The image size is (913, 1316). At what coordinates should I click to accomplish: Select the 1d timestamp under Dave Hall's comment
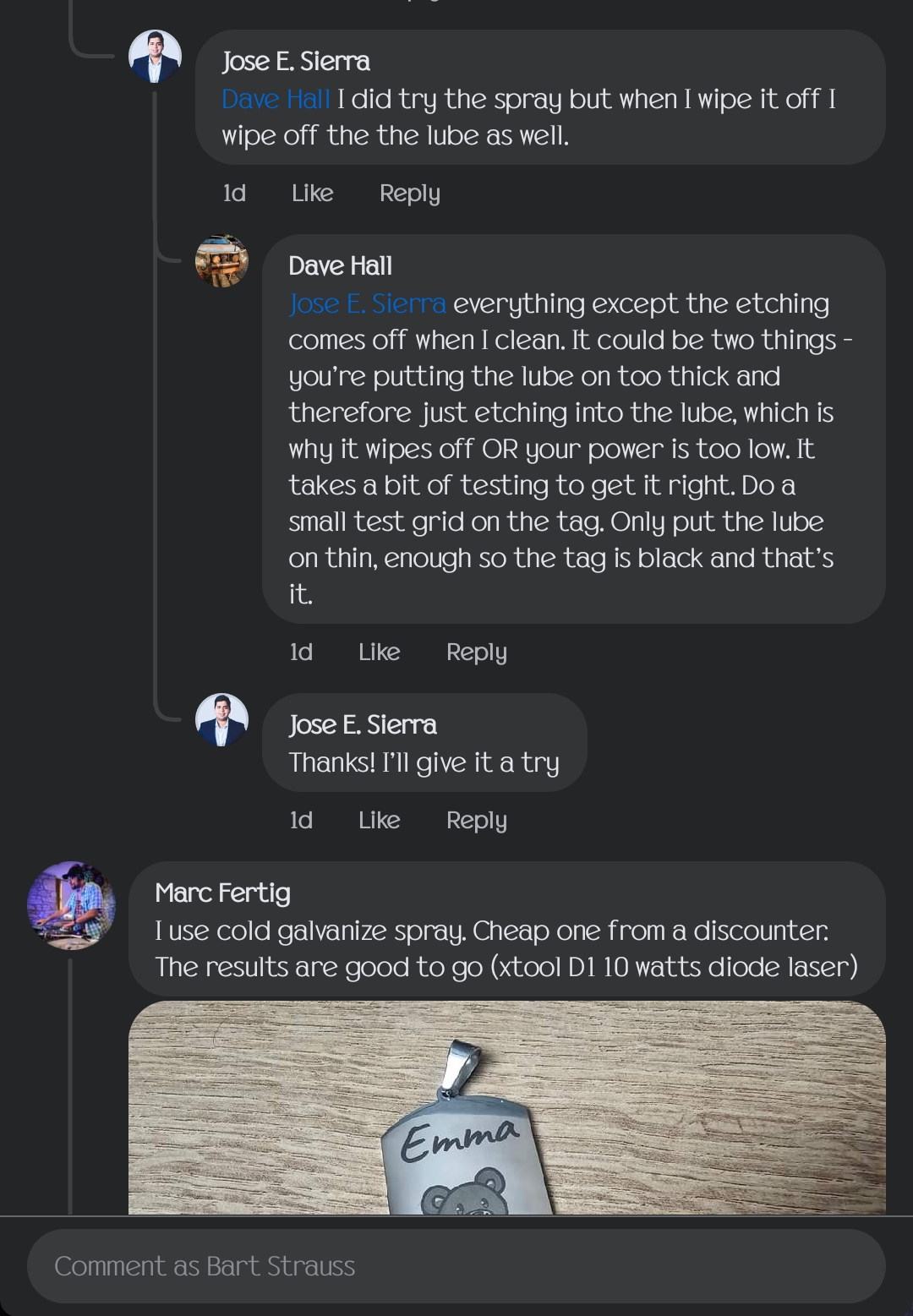(301, 653)
